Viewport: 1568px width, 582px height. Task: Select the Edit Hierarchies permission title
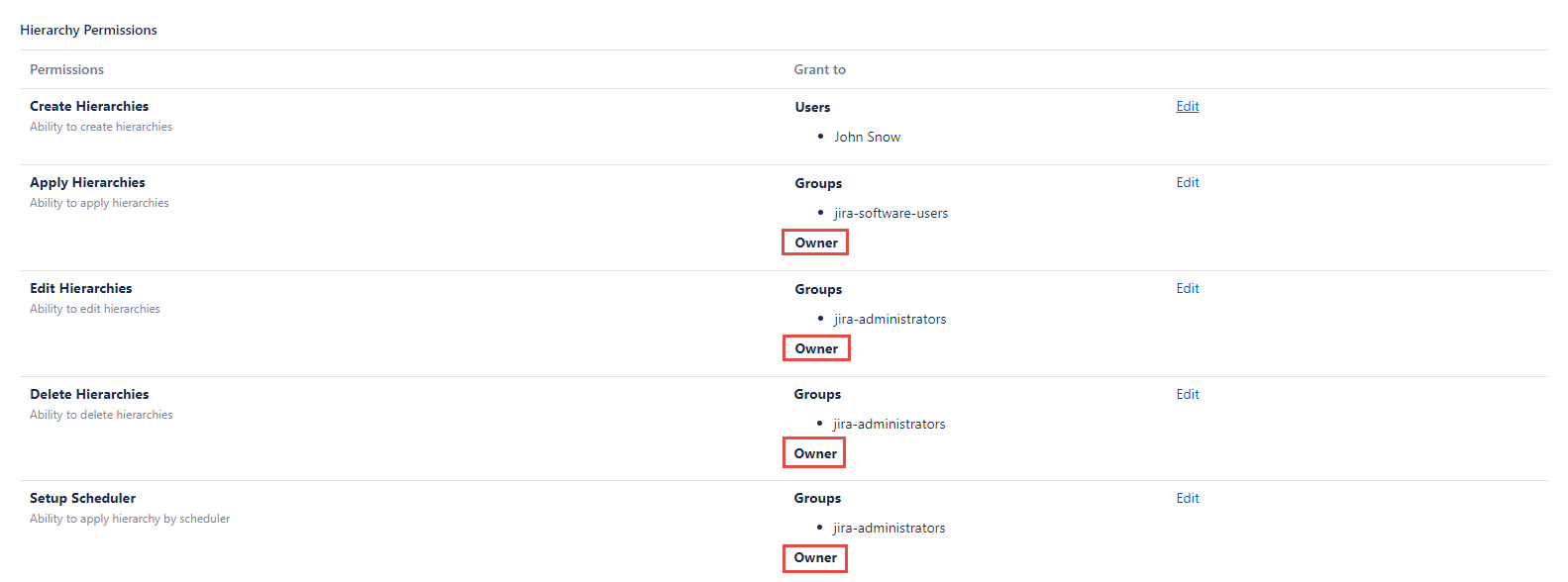point(81,289)
